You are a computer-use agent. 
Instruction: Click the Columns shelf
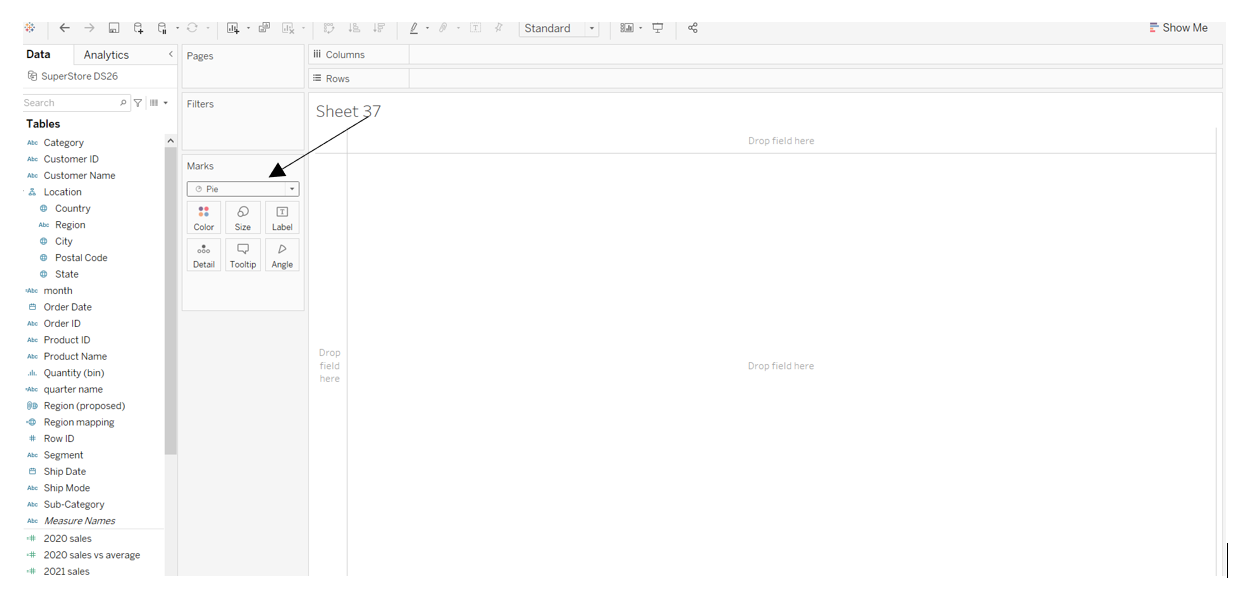tap(765, 54)
